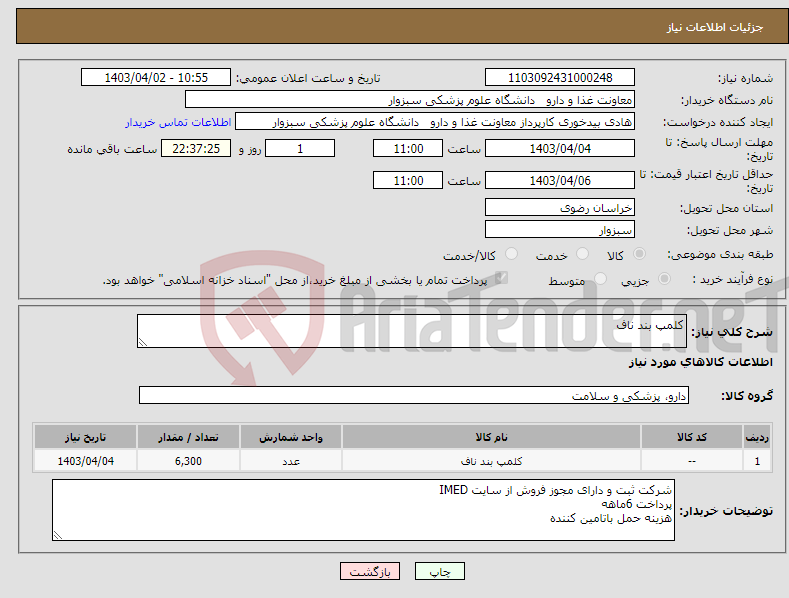Click the جزئیات اطلاعات نیاز page header

tap(715, 27)
